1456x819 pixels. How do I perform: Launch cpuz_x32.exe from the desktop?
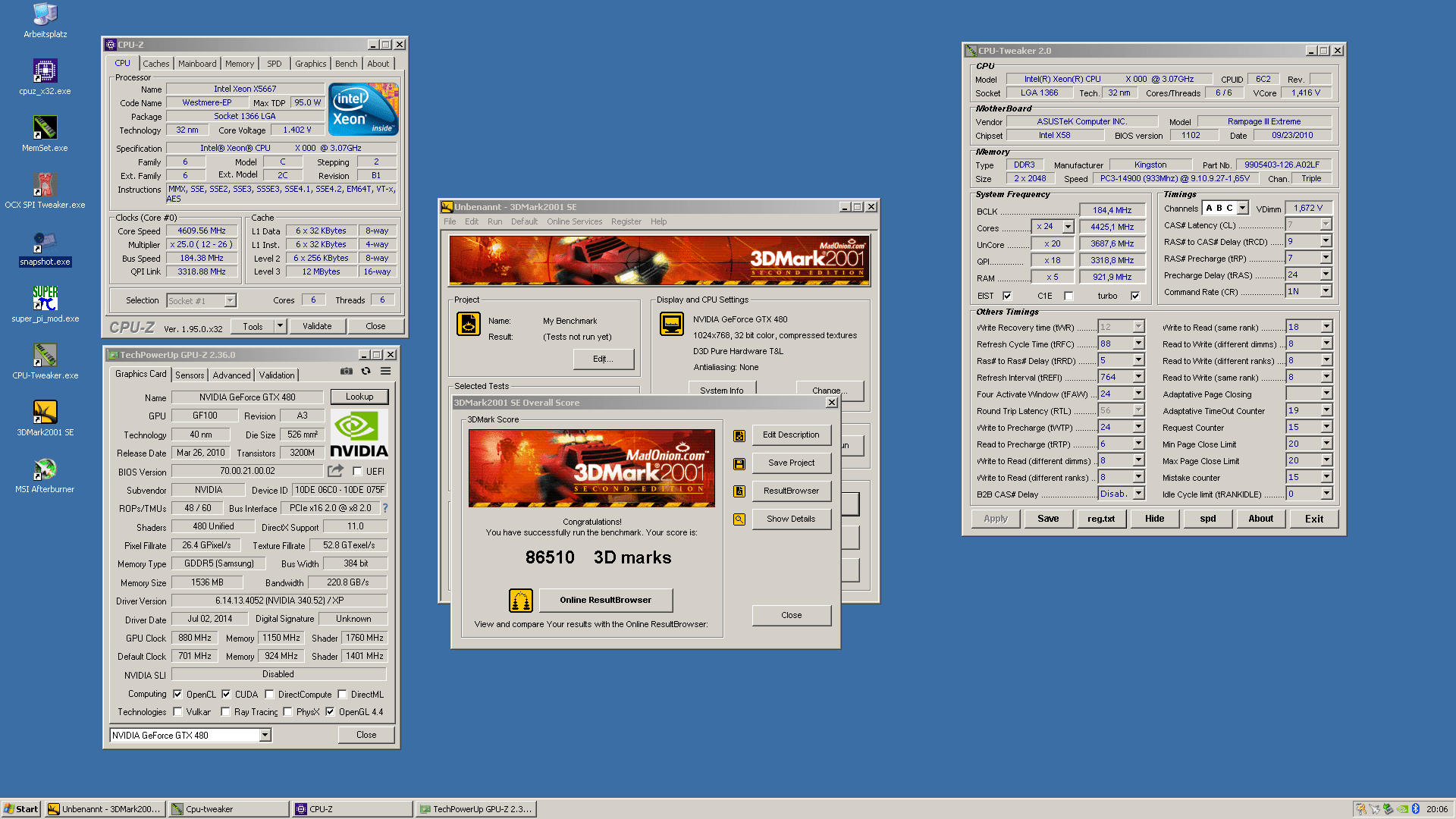[45, 77]
